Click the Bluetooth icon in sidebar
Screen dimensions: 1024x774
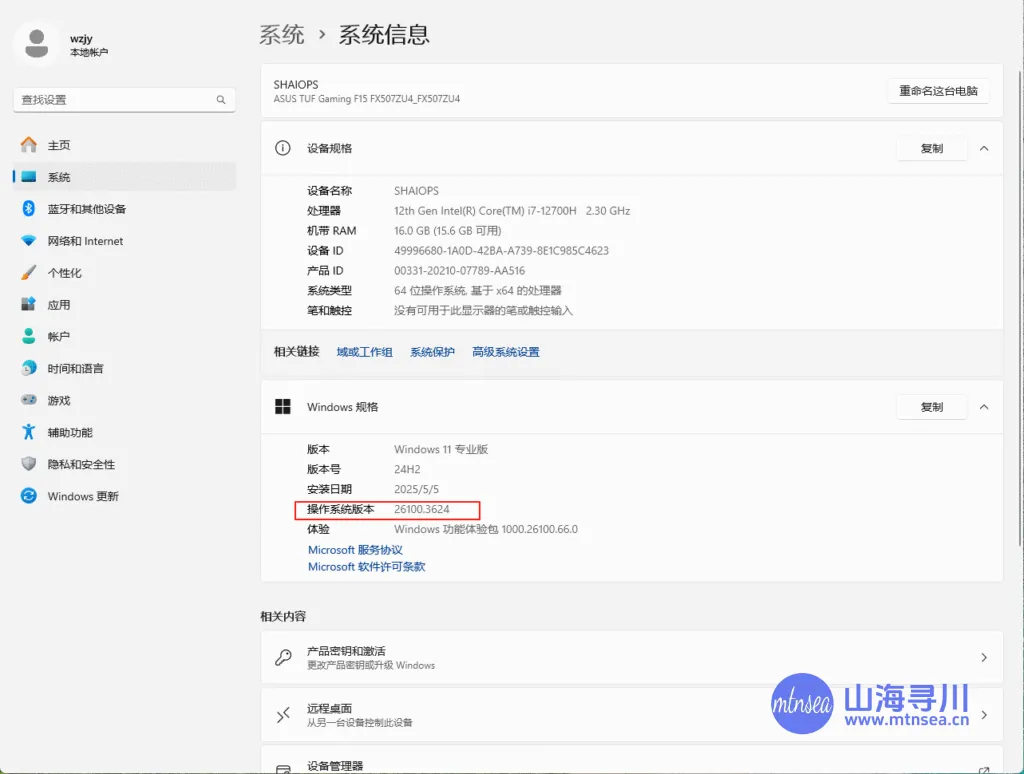coord(28,209)
